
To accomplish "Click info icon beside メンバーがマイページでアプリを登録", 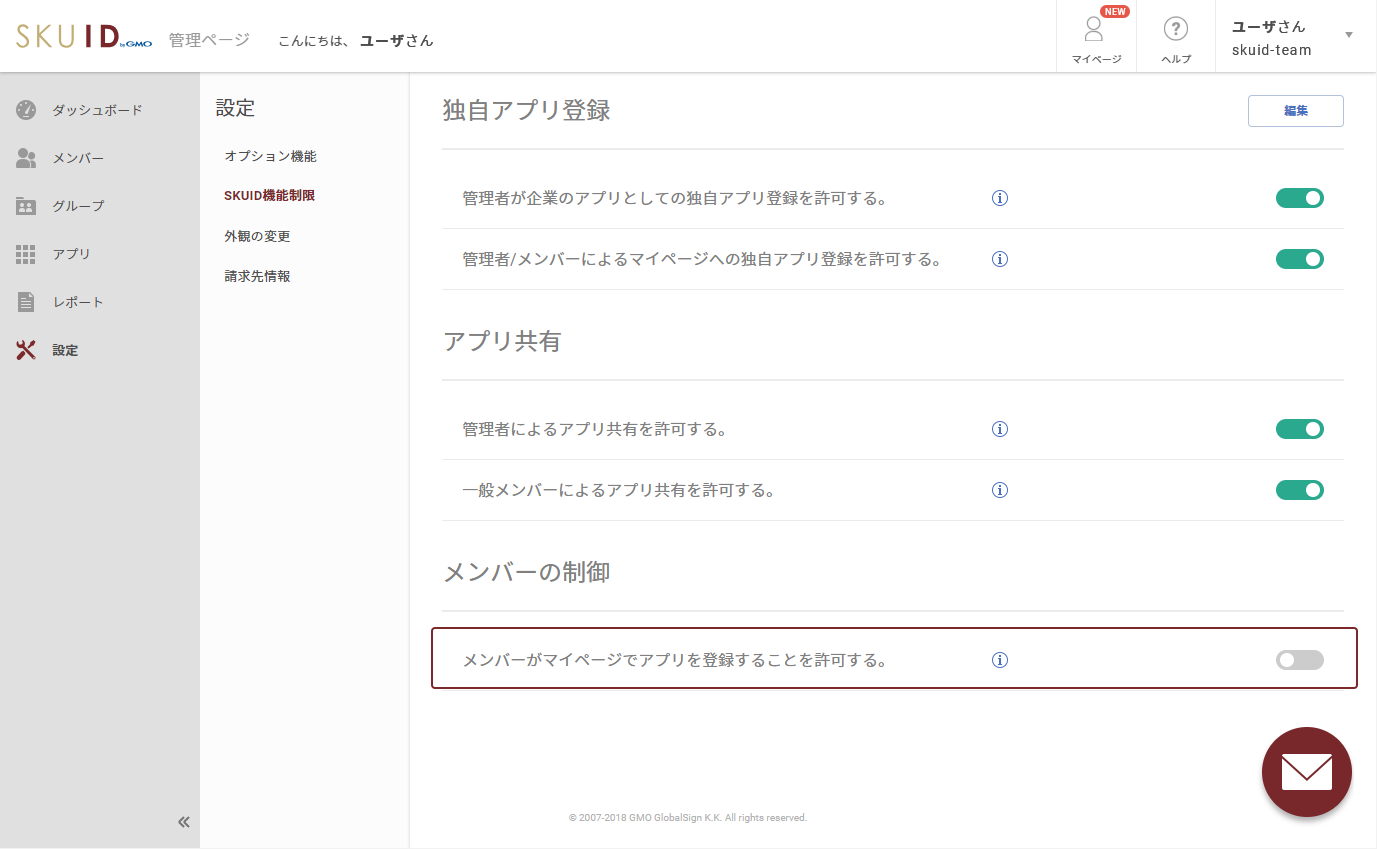I will (999, 660).
